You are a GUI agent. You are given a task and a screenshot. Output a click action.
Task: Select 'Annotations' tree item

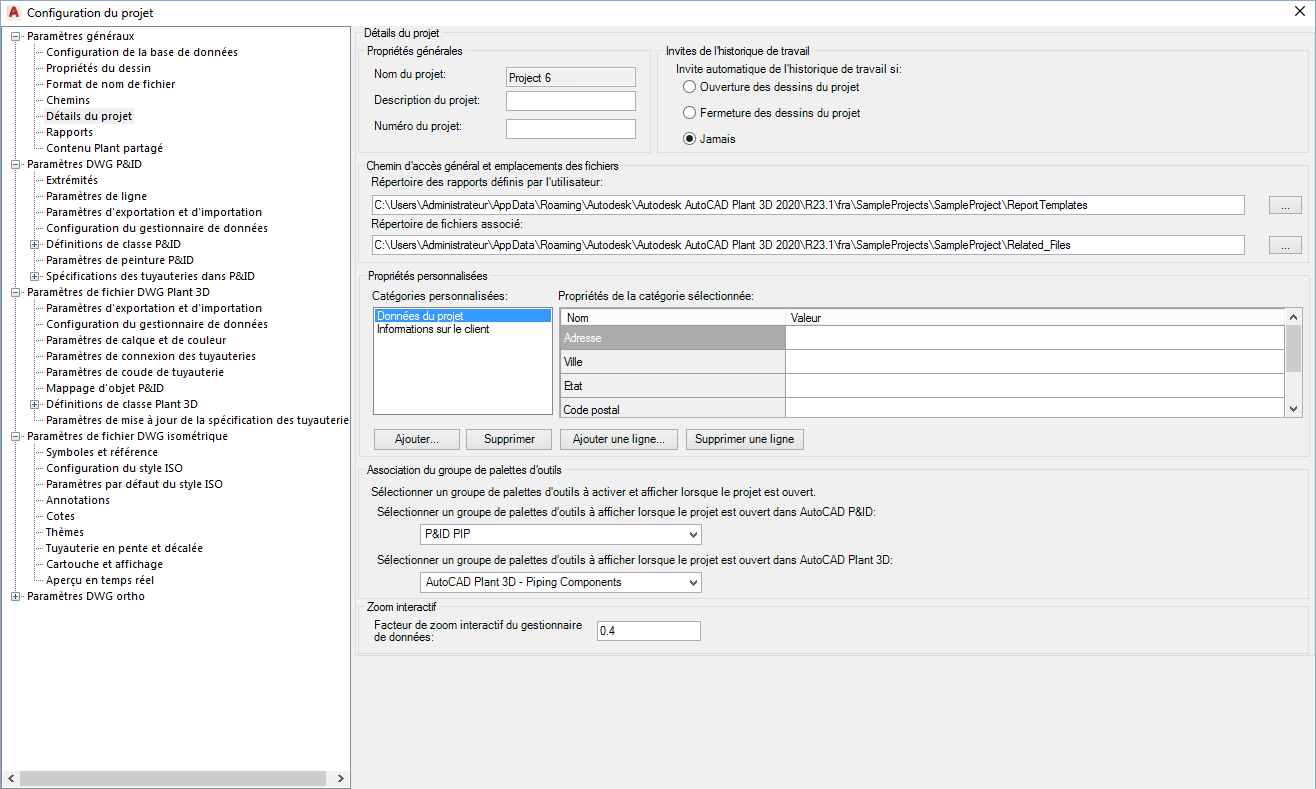(x=78, y=500)
